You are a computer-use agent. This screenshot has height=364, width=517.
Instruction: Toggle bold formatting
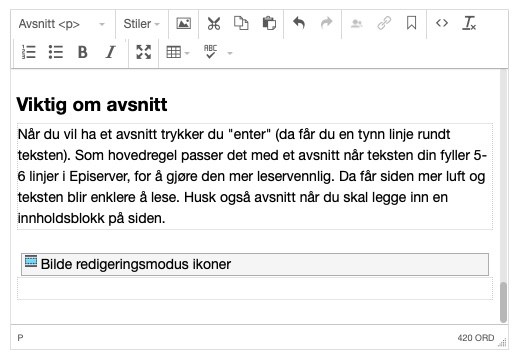coord(83,52)
